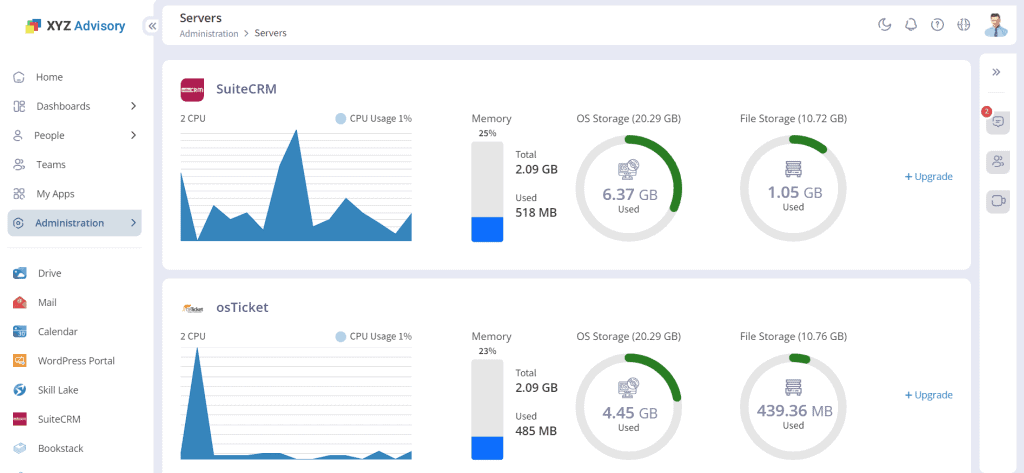
Task: Open the contacts icon in right panel
Action: click(x=997, y=161)
